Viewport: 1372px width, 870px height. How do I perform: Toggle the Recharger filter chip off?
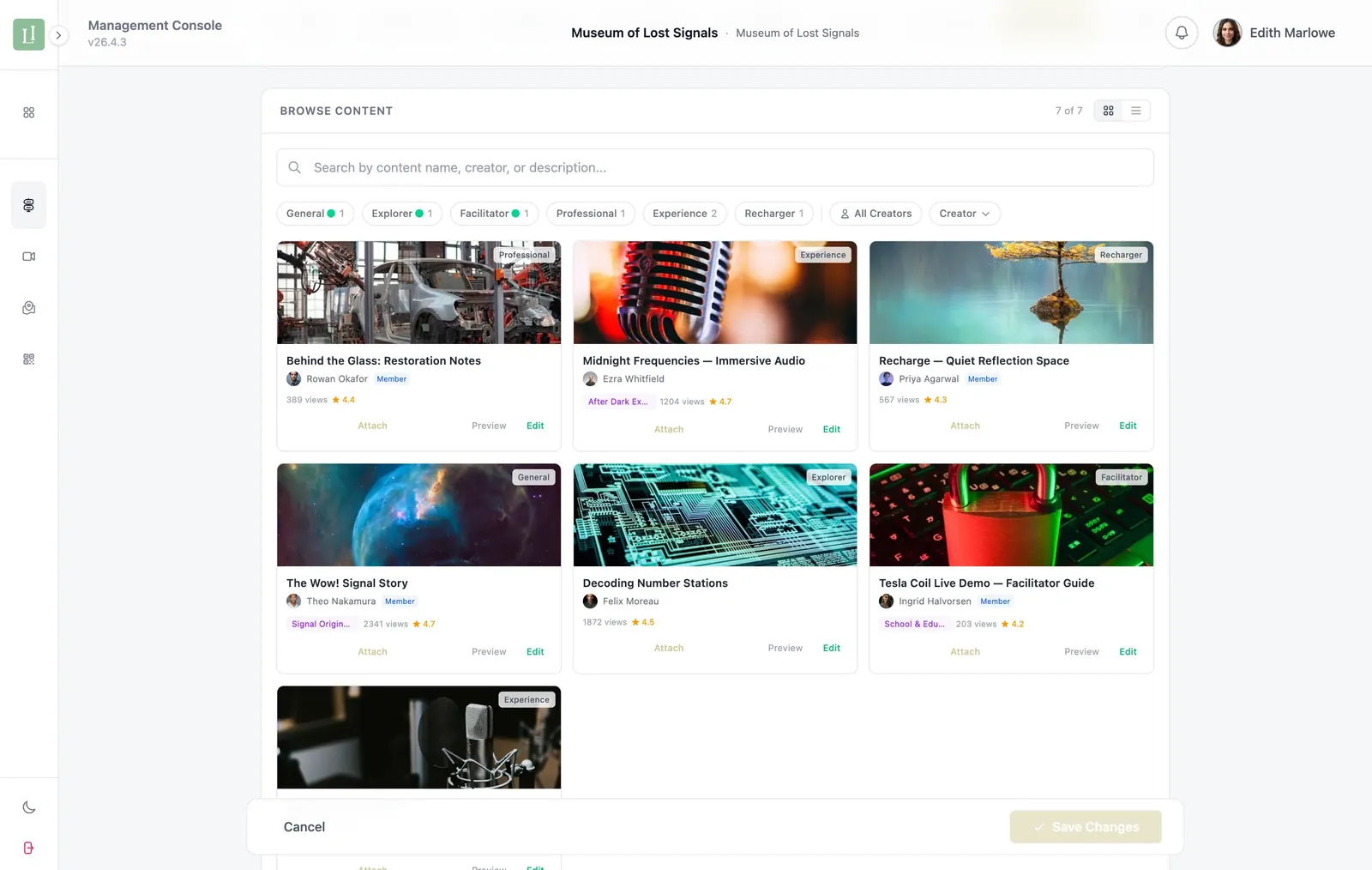(773, 214)
